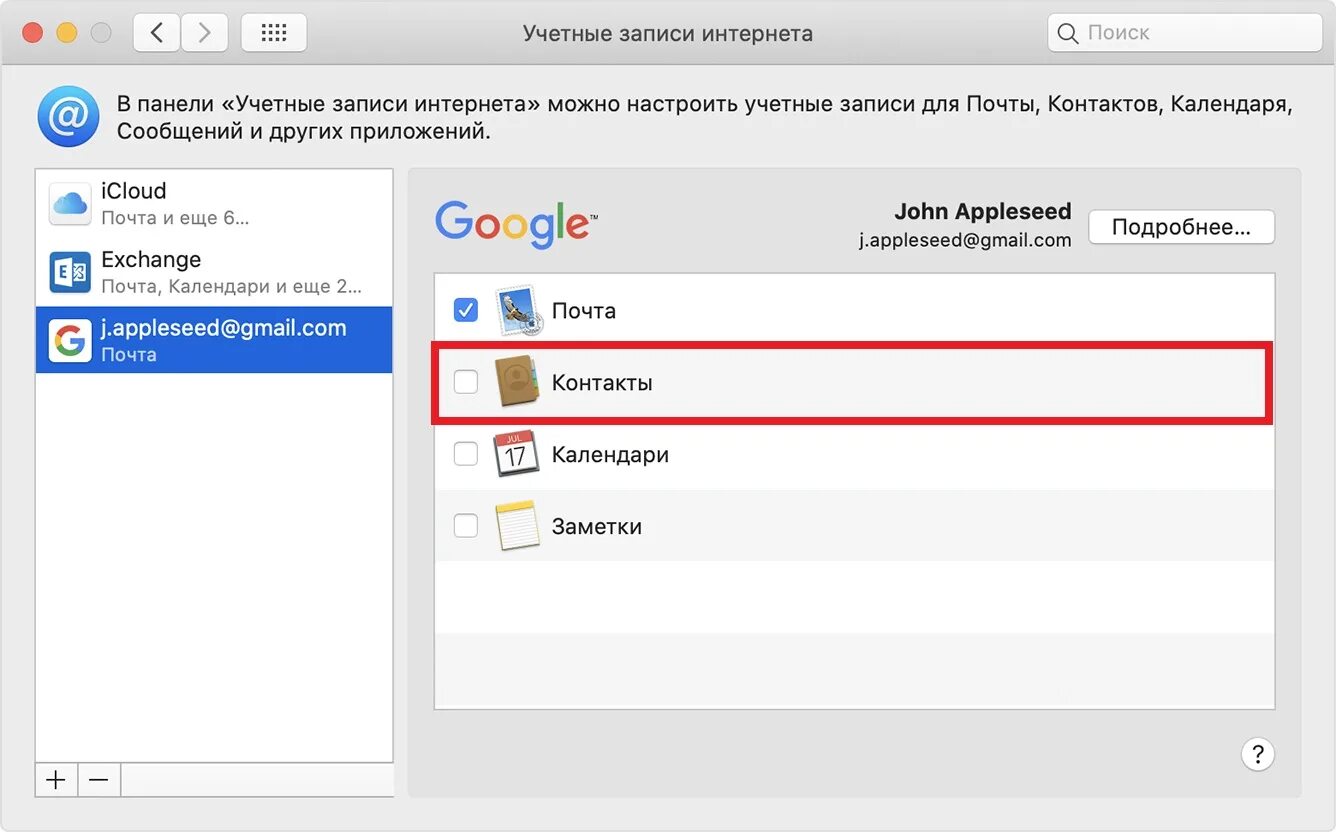The height and width of the screenshot is (832, 1336).
Task: Click the Contacts book icon
Action: coord(517,382)
